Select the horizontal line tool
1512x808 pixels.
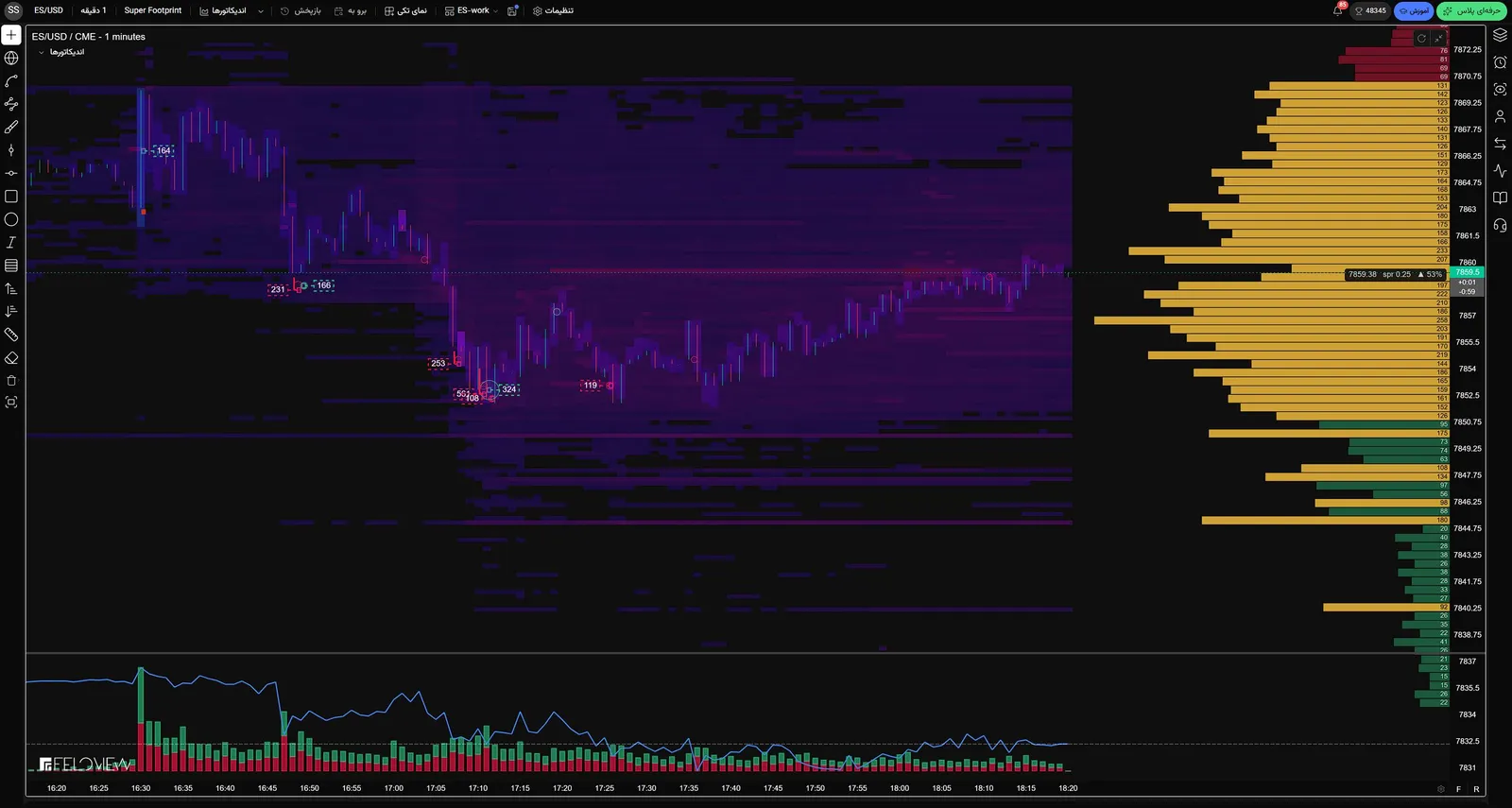point(11,173)
